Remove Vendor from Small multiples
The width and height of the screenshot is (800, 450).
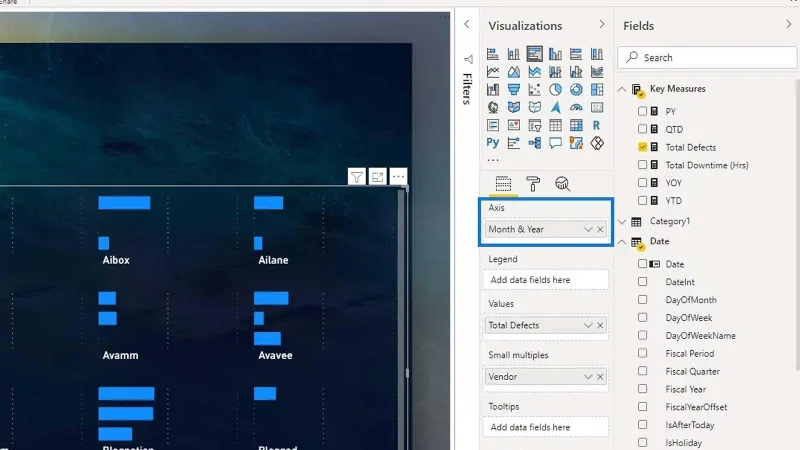[x=600, y=377]
